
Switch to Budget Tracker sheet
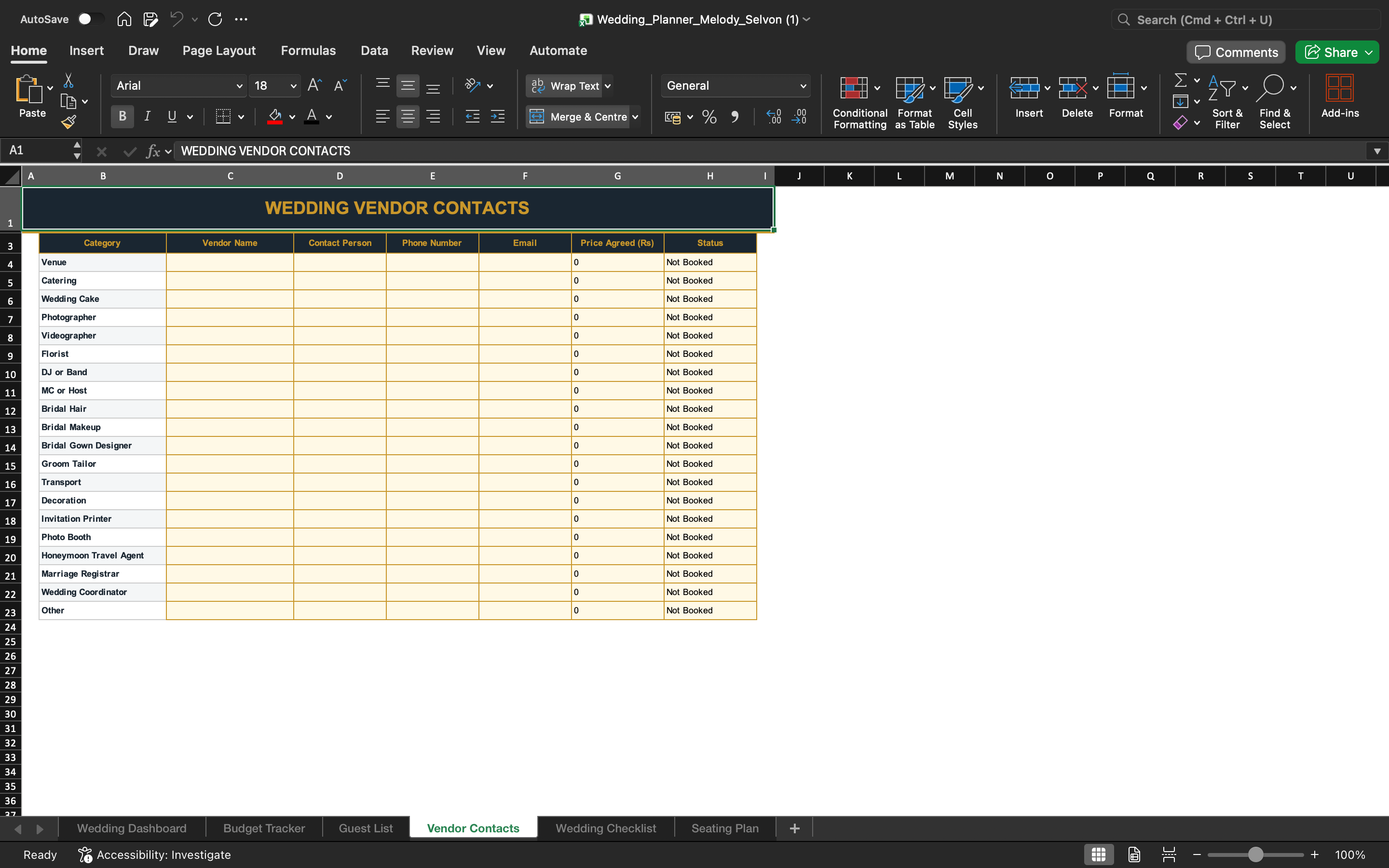click(x=264, y=828)
